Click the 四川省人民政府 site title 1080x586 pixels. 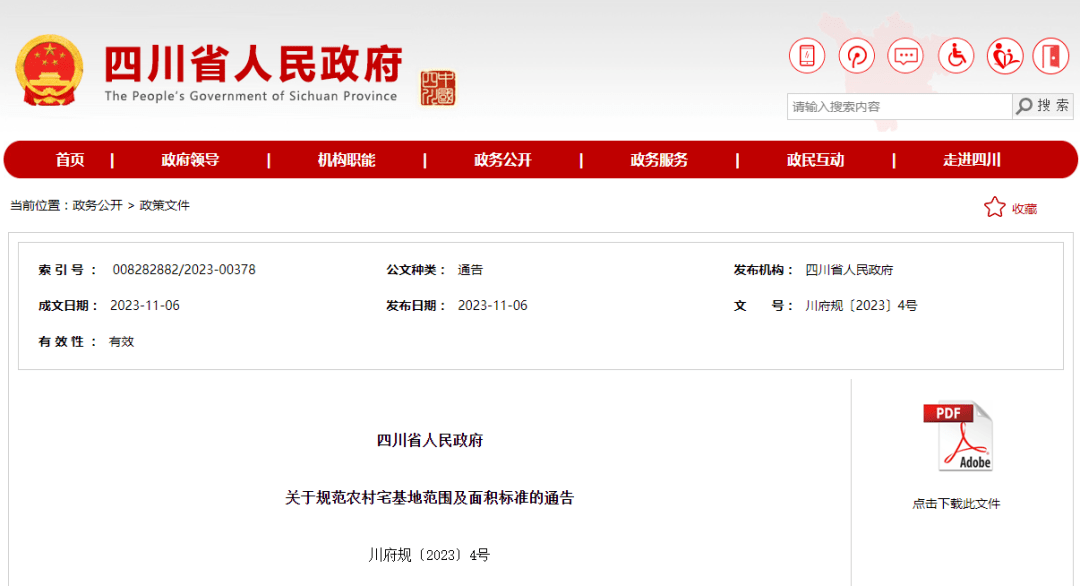pos(253,64)
